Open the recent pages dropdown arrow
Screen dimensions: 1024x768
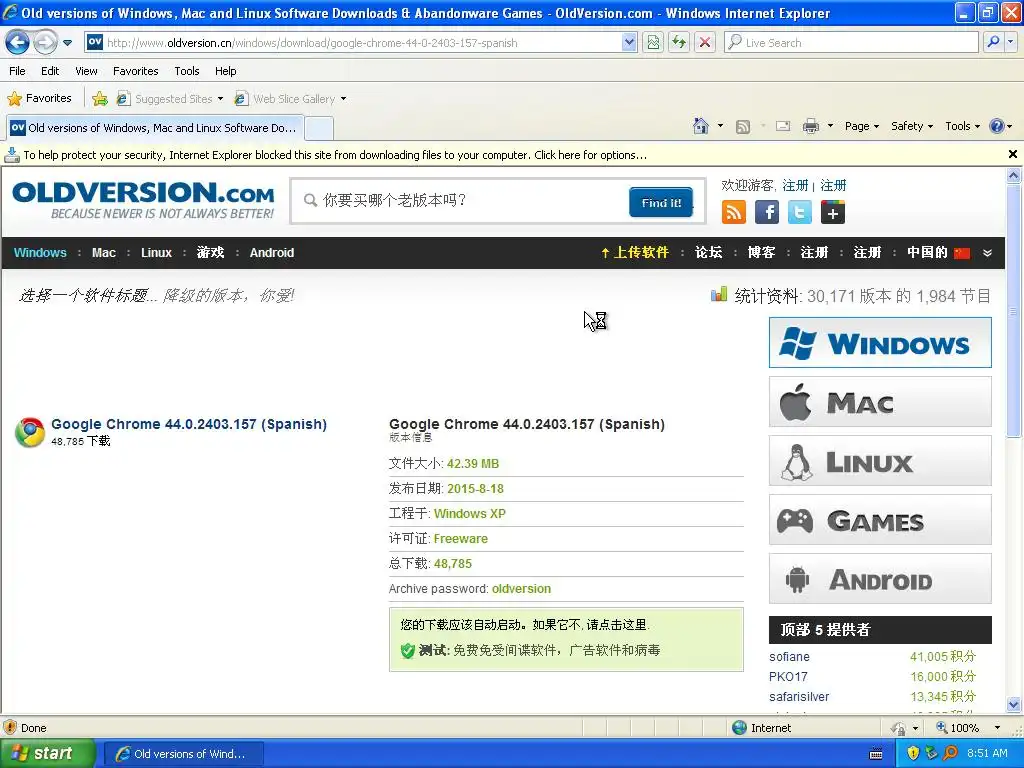(67, 42)
